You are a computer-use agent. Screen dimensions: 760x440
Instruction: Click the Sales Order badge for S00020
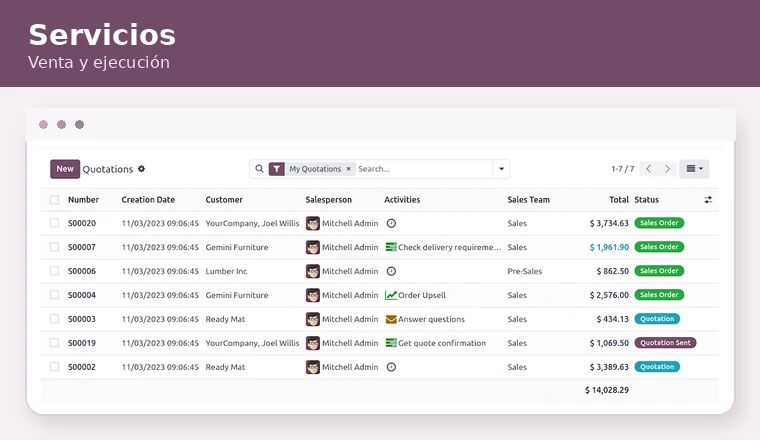(x=659, y=223)
